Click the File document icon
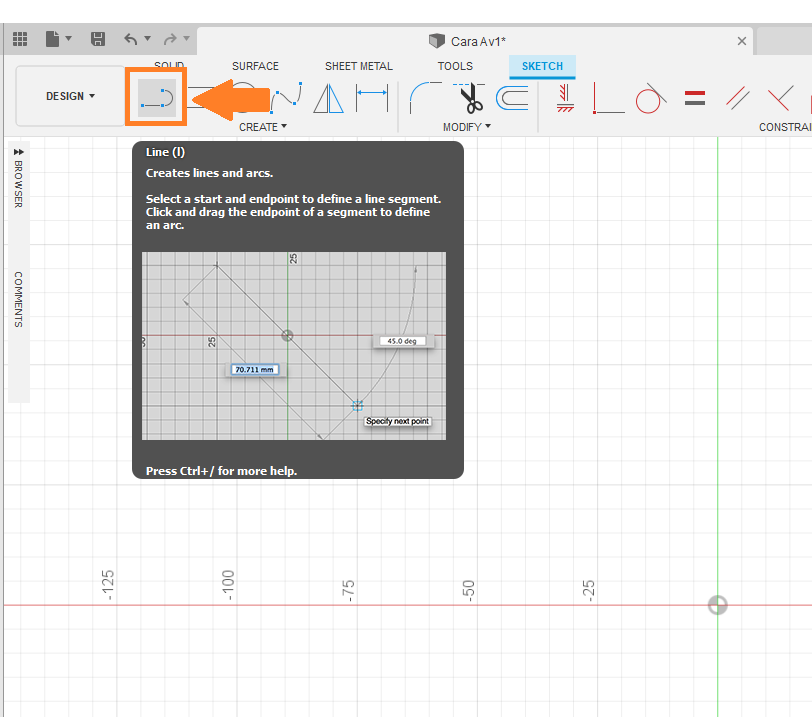812x717 pixels. (52, 39)
